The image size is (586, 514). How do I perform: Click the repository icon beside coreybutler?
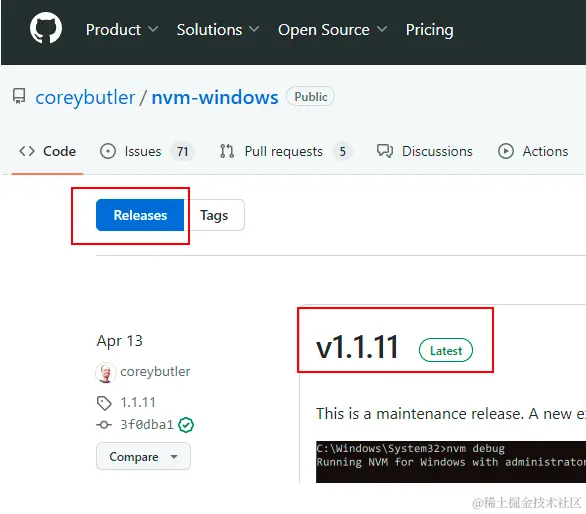click(19, 96)
